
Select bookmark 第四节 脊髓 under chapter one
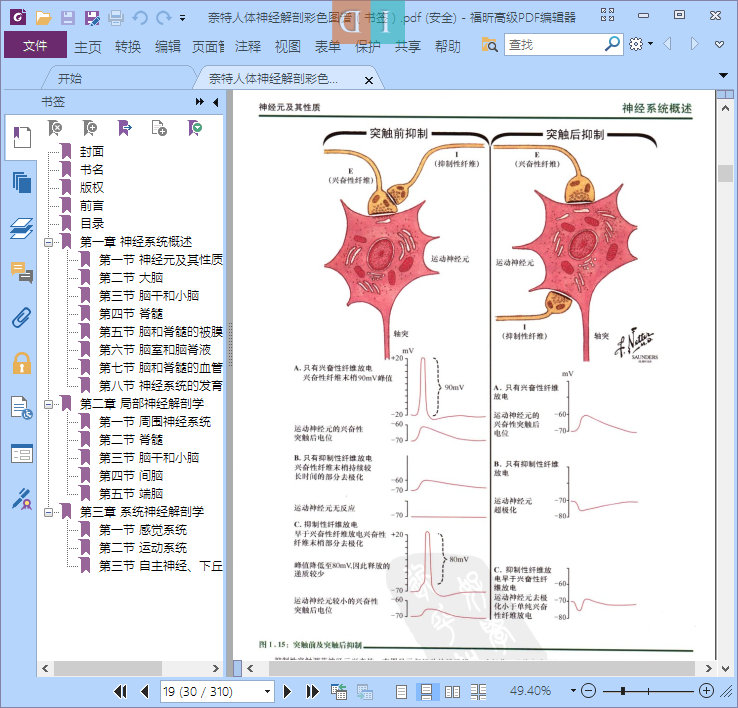(x=131, y=314)
